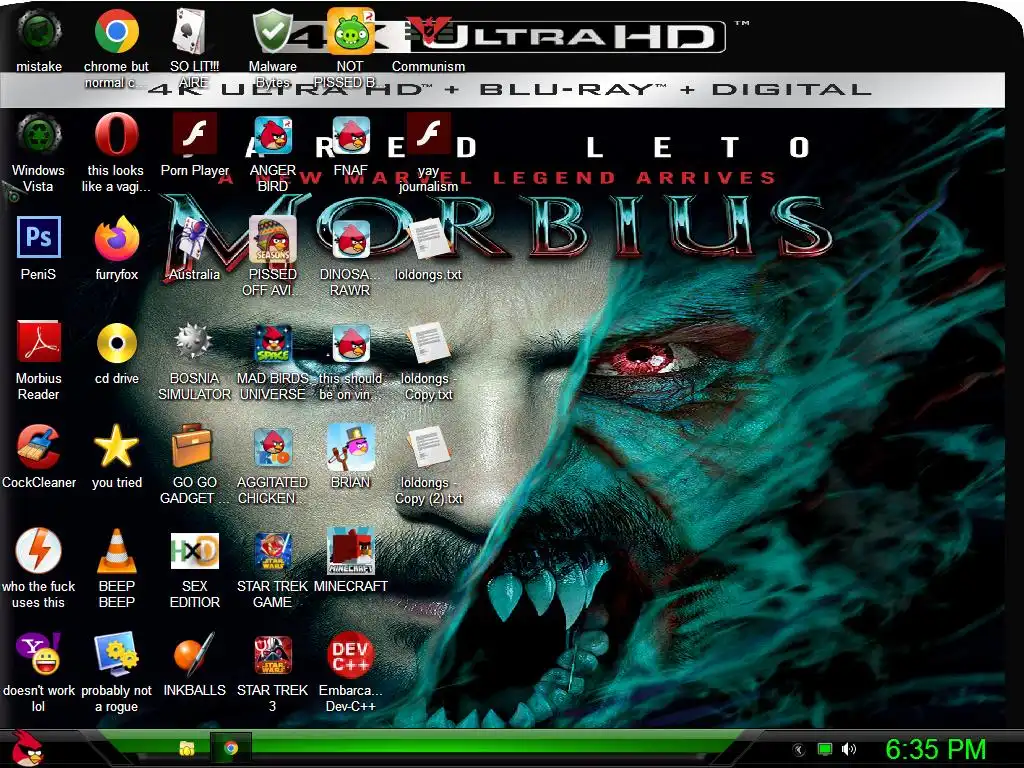Switch to the Chrome taskbar button

(x=231, y=748)
